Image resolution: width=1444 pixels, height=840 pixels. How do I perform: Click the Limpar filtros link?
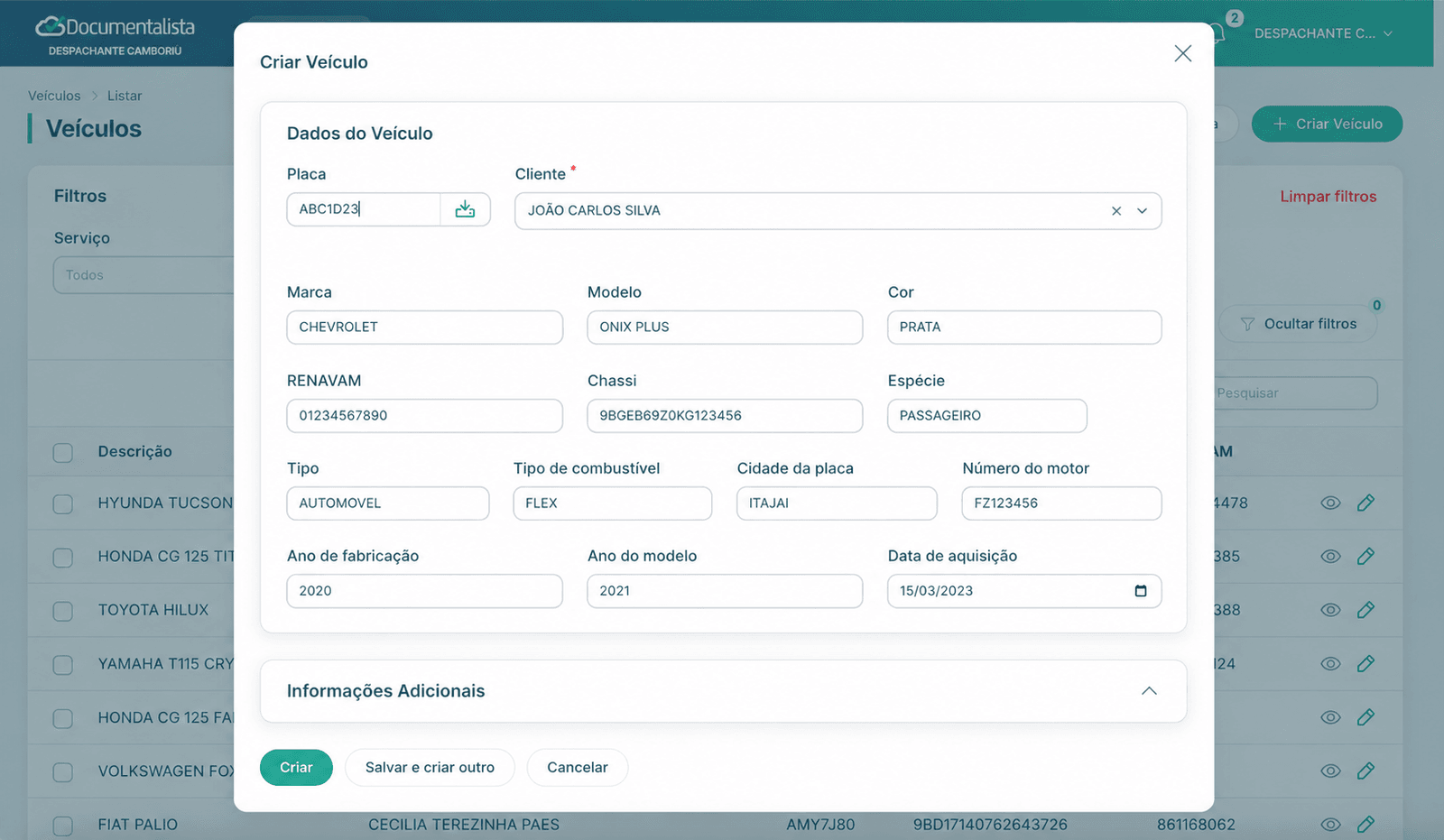pyautogui.click(x=1328, y=197)
